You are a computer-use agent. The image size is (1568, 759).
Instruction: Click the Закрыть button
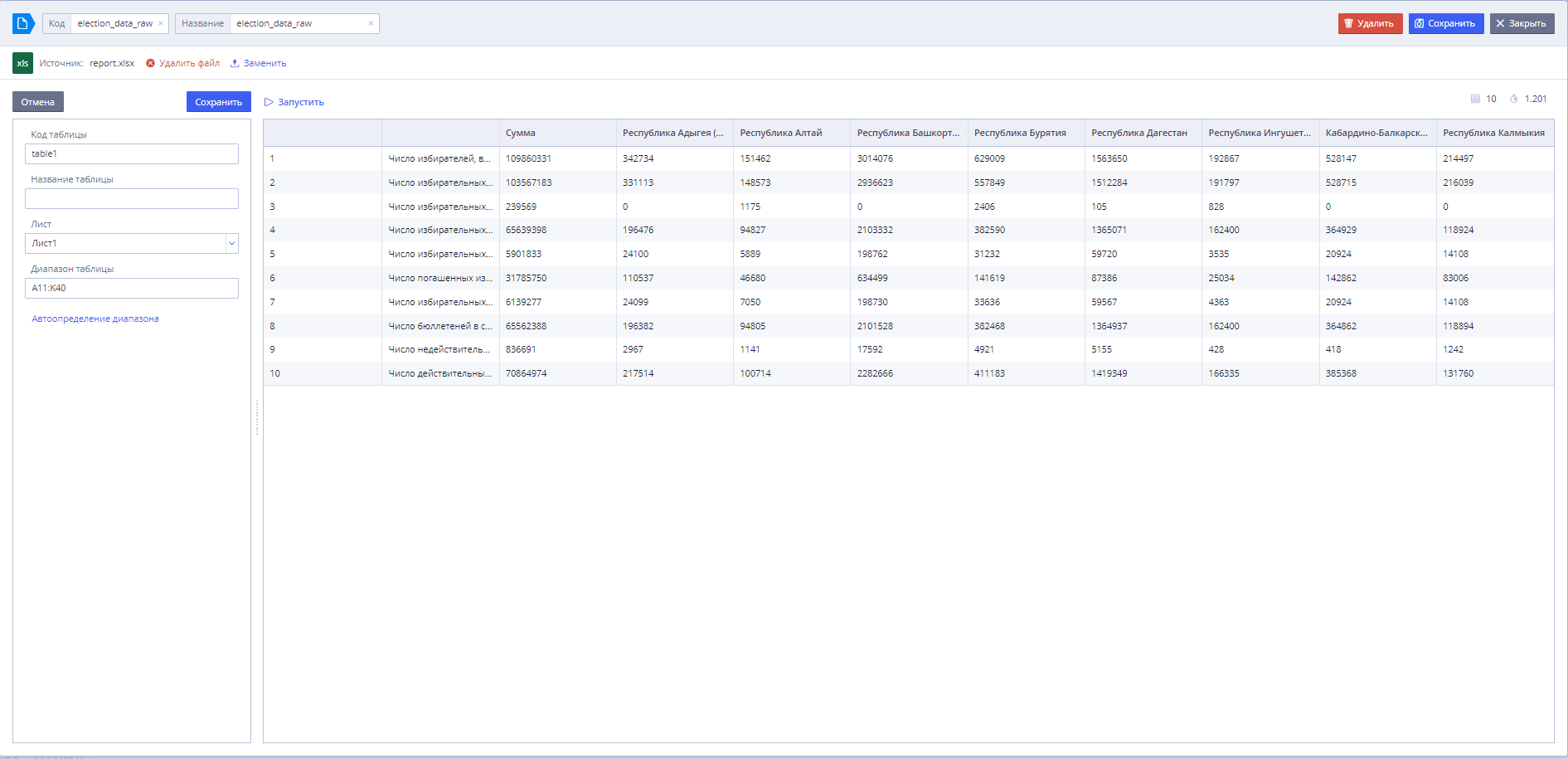1522,23
